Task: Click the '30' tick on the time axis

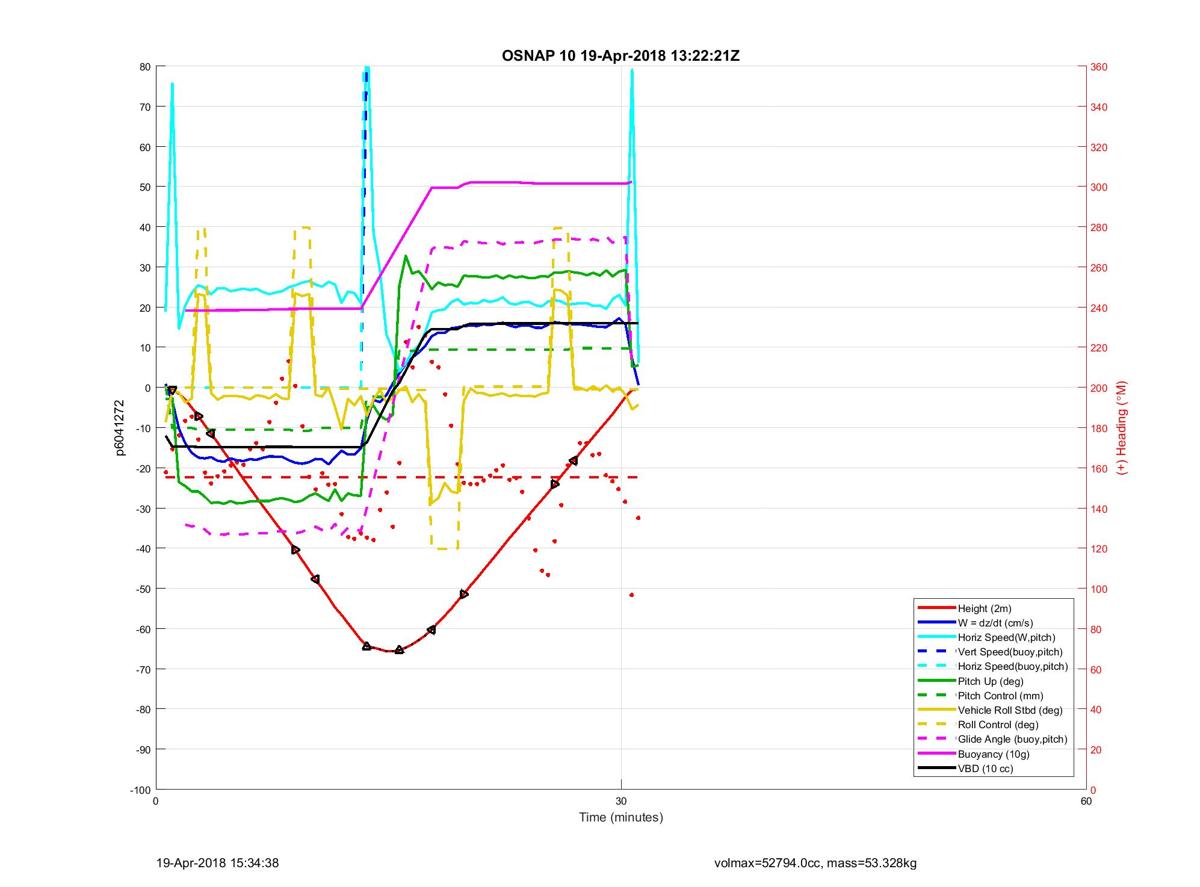Action: [x=621, y=801]
